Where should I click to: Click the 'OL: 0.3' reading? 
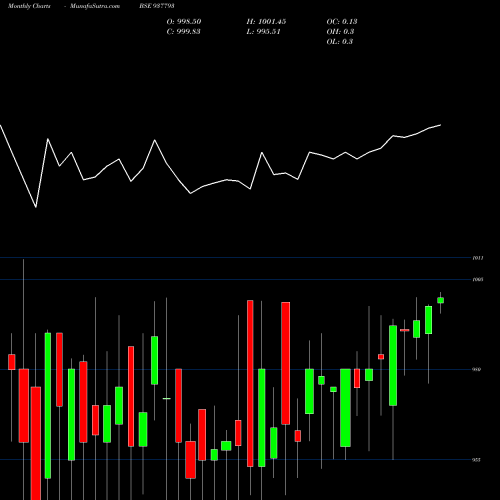[339, 42]
